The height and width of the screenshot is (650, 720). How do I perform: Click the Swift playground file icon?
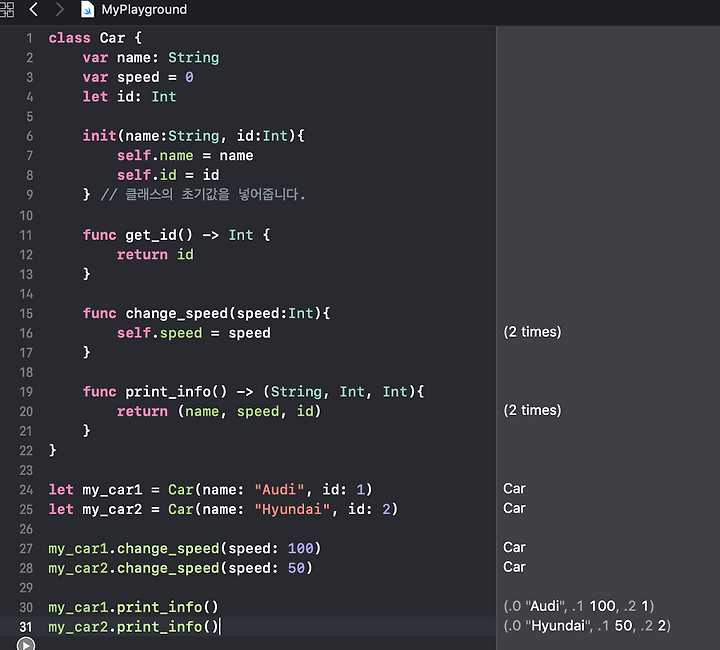87,9
